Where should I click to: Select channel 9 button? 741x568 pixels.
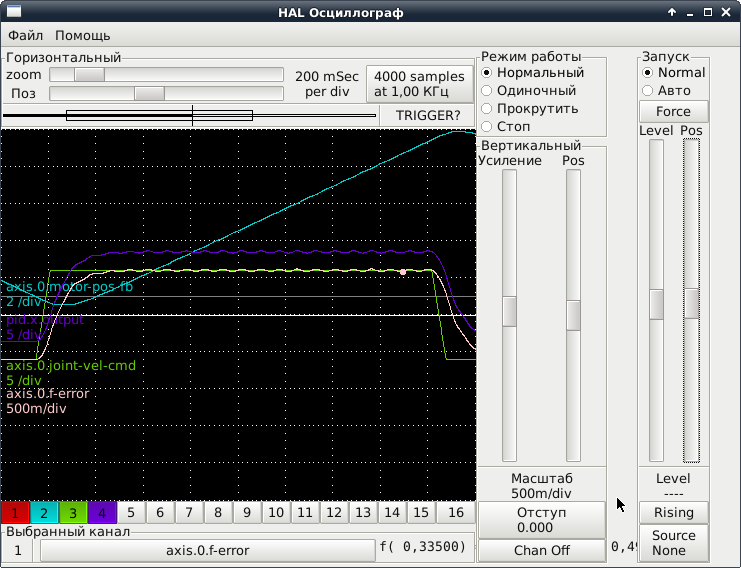click(247, 513)
